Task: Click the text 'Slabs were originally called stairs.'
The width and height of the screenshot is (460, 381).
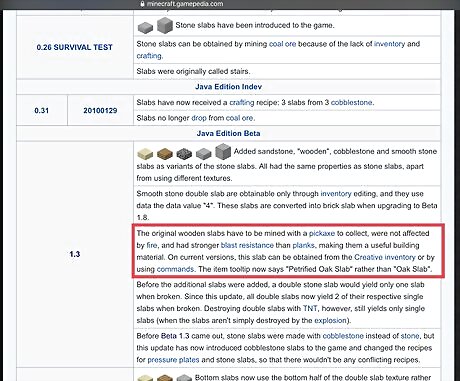Action: pyautogui.click(x=193, y=71)
